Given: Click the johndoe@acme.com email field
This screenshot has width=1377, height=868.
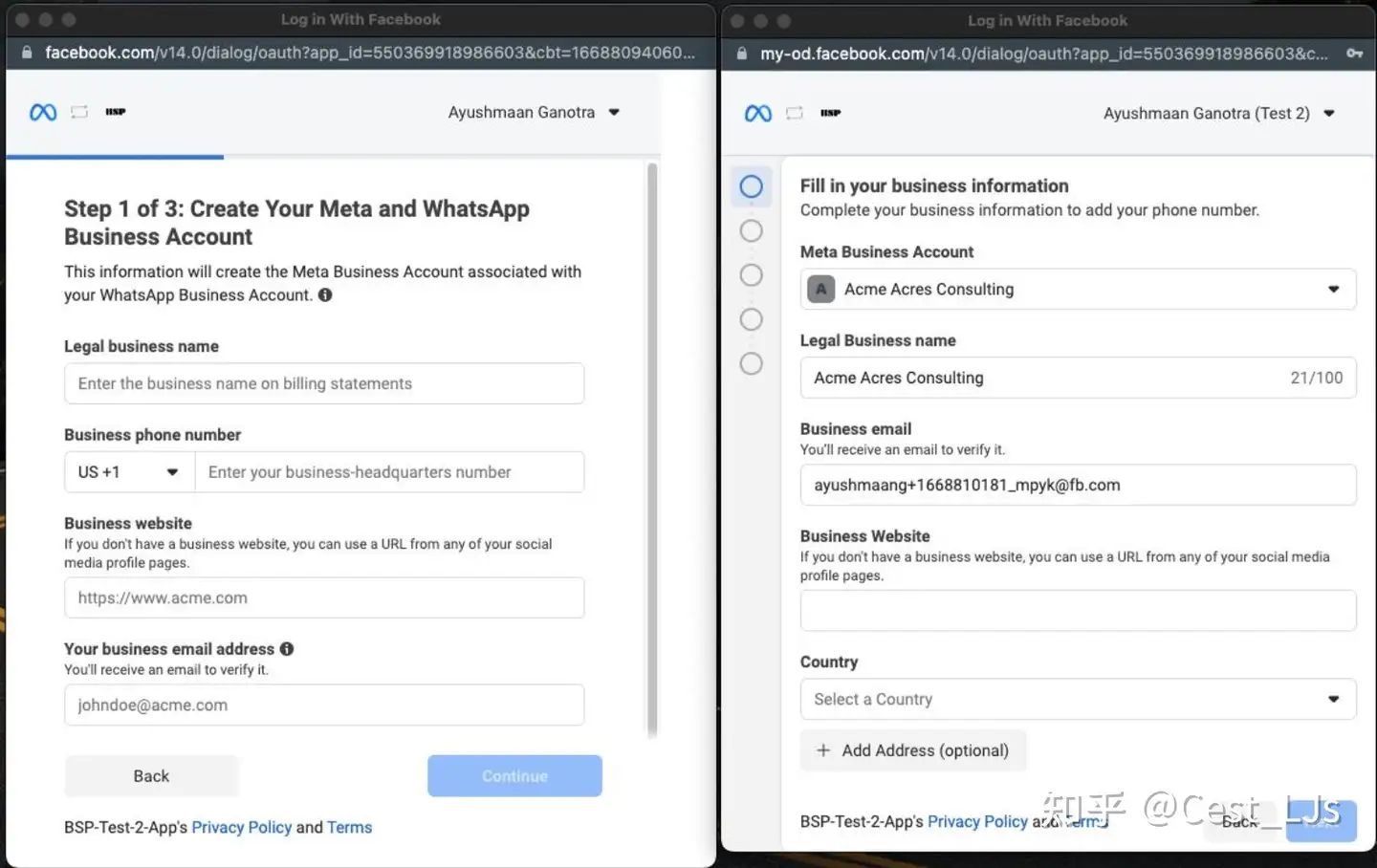Looking at the screenshot, I should 324,705.
